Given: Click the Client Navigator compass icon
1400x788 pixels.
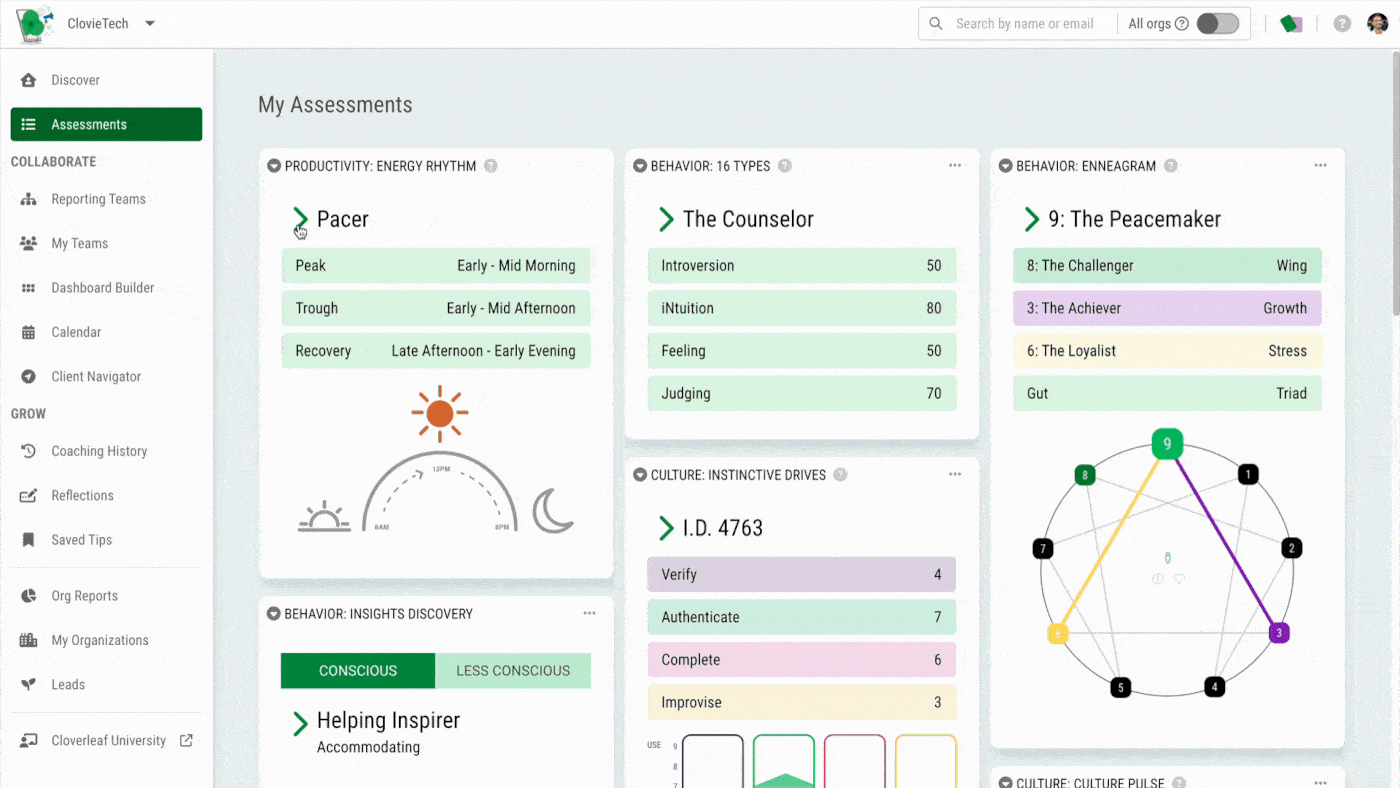Looking at the screenshot, I should [29, 377].
